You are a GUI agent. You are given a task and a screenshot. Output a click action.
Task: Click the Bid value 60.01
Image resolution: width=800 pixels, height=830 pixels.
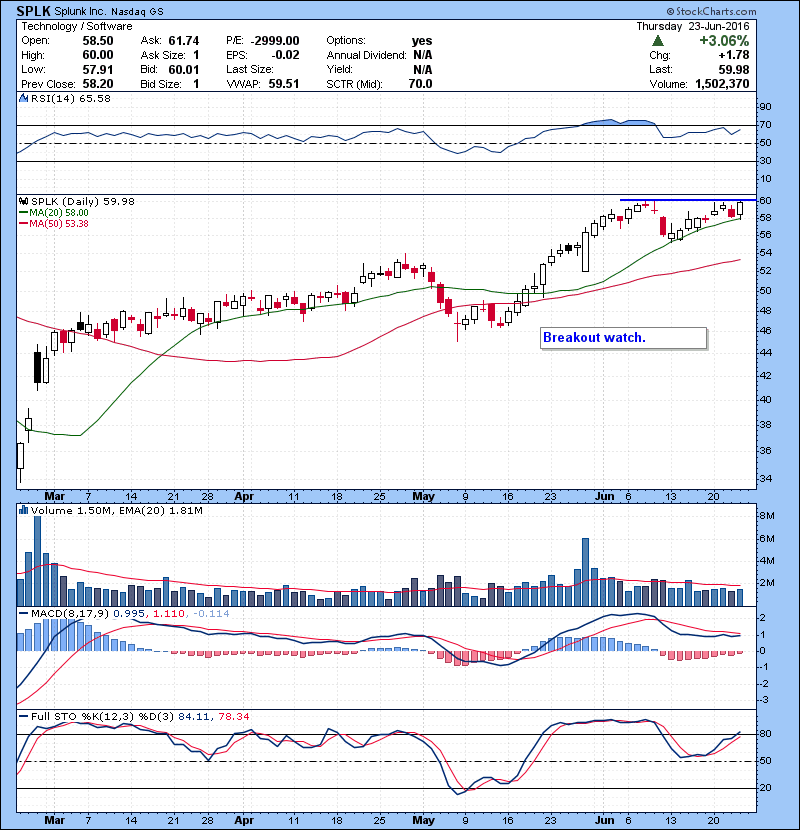184,69
